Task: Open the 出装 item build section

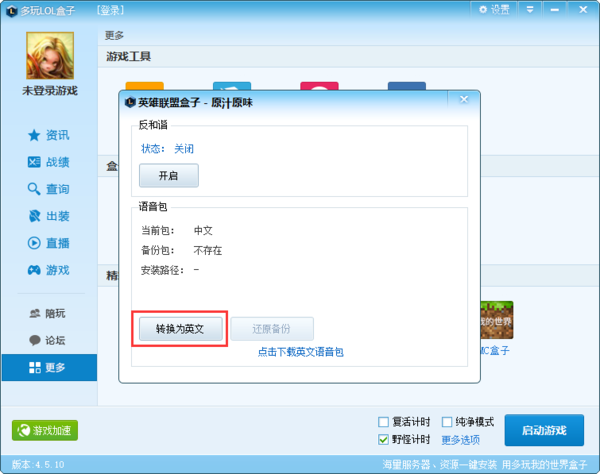Action: [49, 216]
